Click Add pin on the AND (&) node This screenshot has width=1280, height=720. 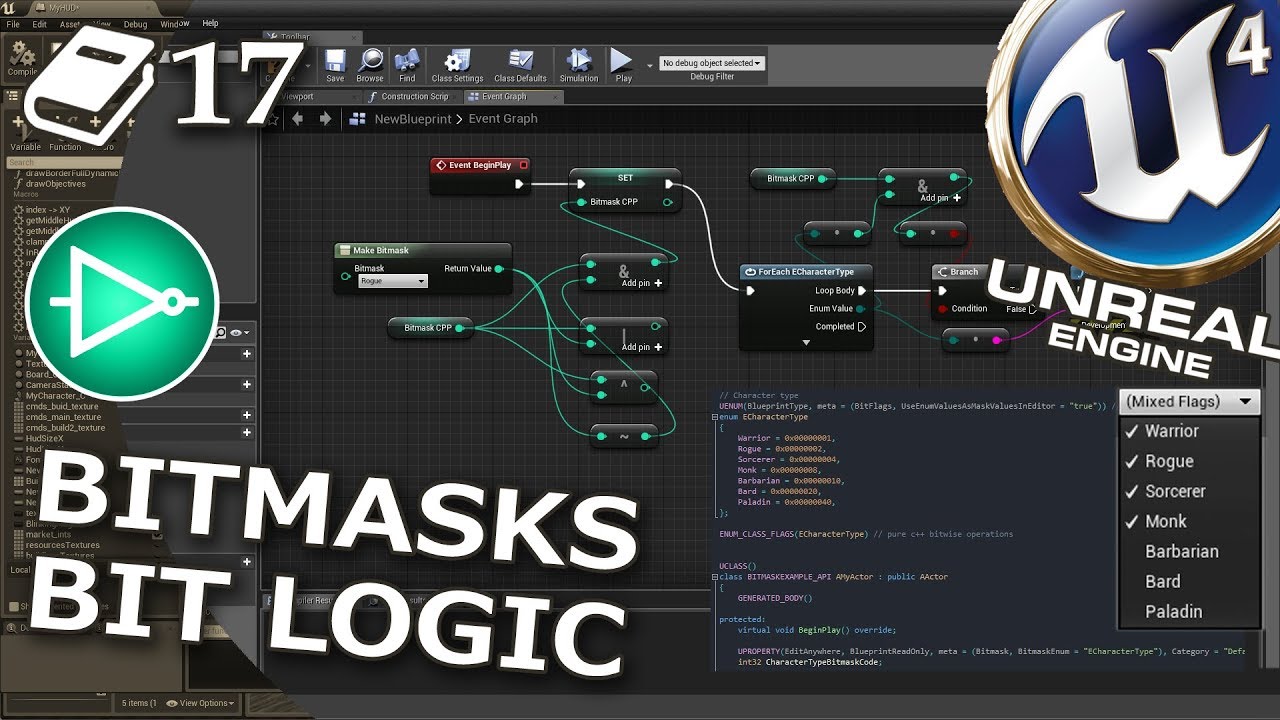click(642, 283)
